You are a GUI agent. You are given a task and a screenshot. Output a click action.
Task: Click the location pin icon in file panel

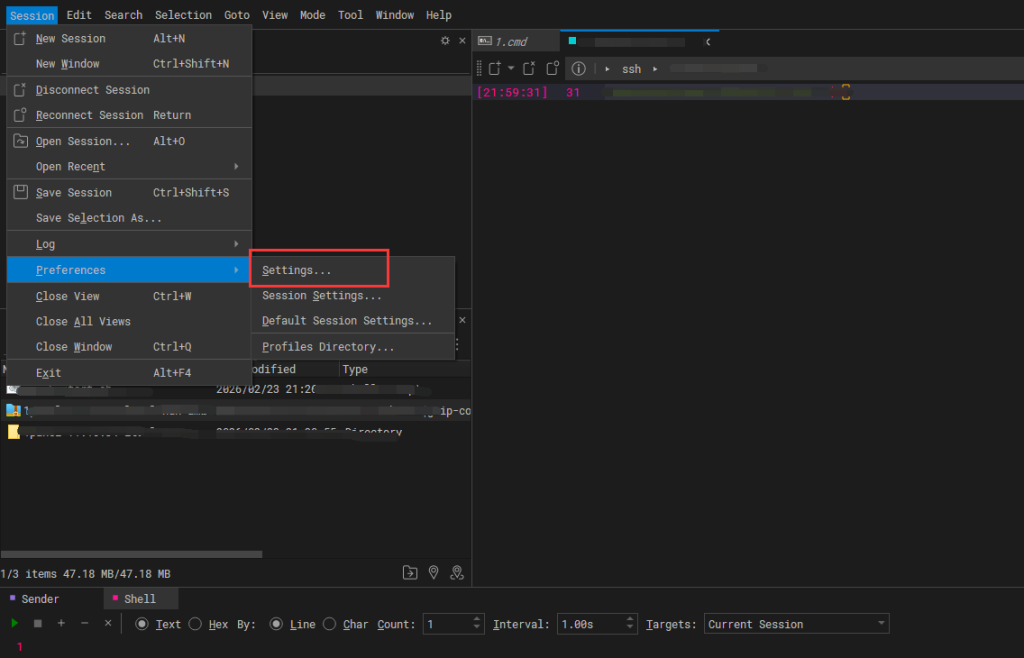[434, 573]
